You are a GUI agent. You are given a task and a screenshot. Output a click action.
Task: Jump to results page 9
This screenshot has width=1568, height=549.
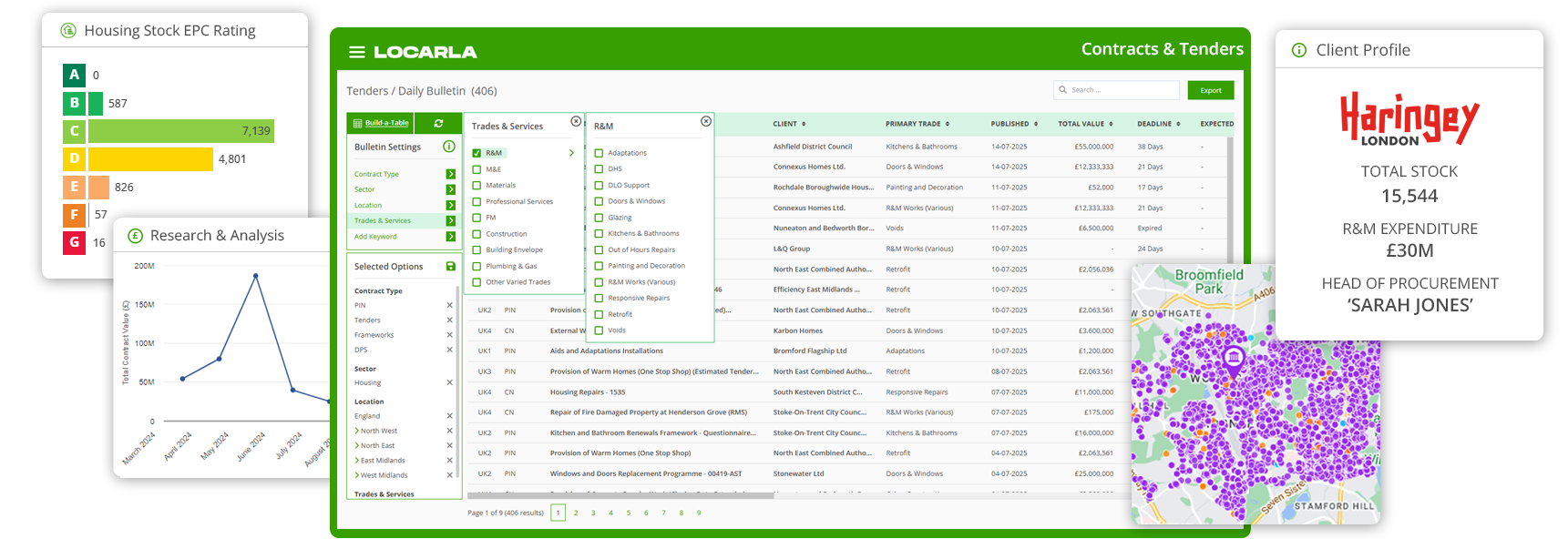tap(699, 513)
